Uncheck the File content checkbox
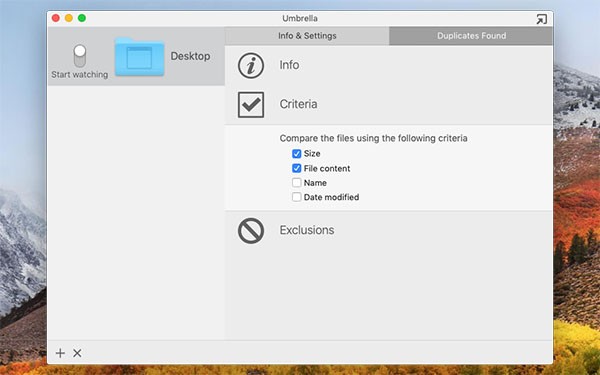The height and width of the screenshot is (375, 600). coord(297,168)
